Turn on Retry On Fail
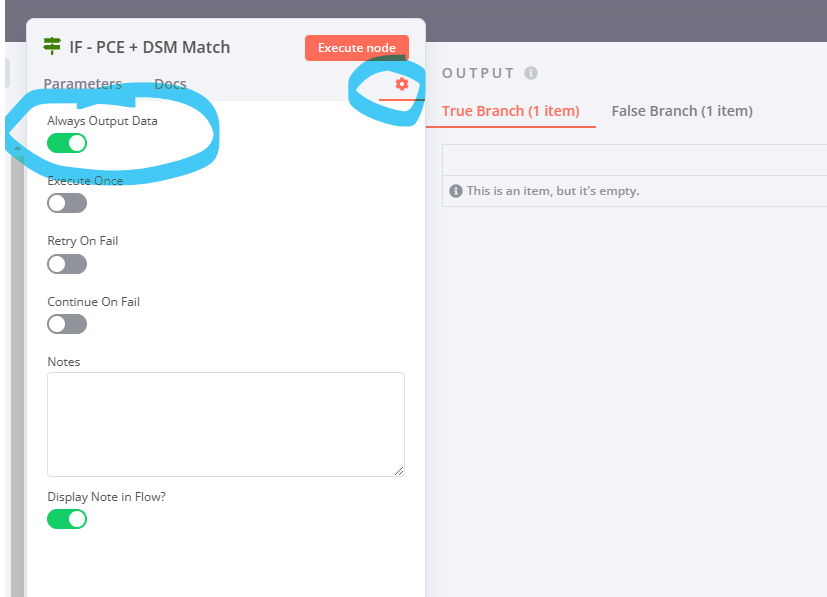Image resolution: width=827 pixels, height=597 pixels. pos(67,264)
